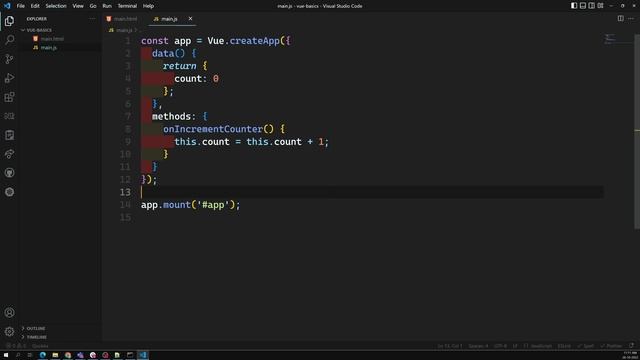Screen dimensions: 640x360
Task: Open editor More Actions ellipsis
Action: click(x=631, y=18)
